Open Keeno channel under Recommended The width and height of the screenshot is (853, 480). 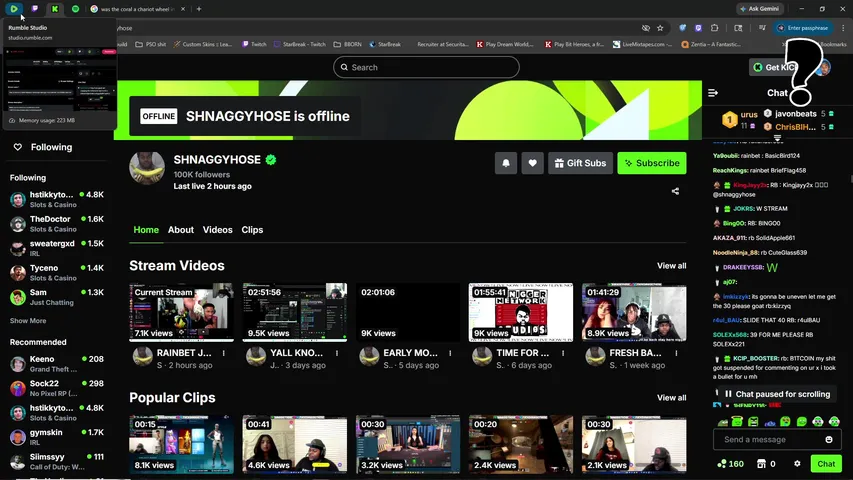[57, 364]
